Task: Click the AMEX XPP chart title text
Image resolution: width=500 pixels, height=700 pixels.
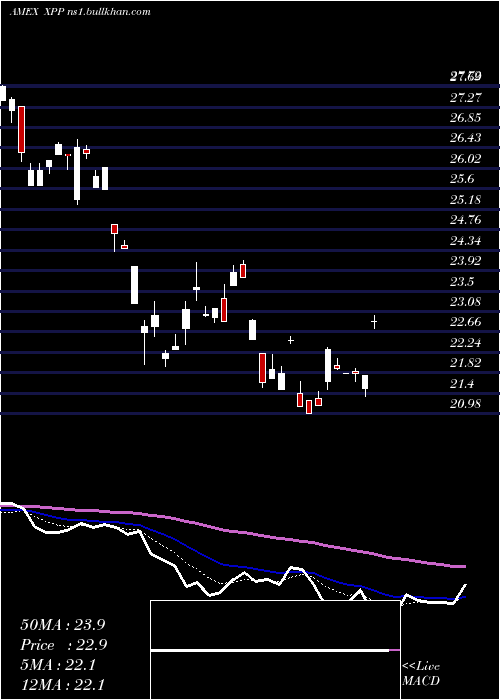Action: (80, 12)
